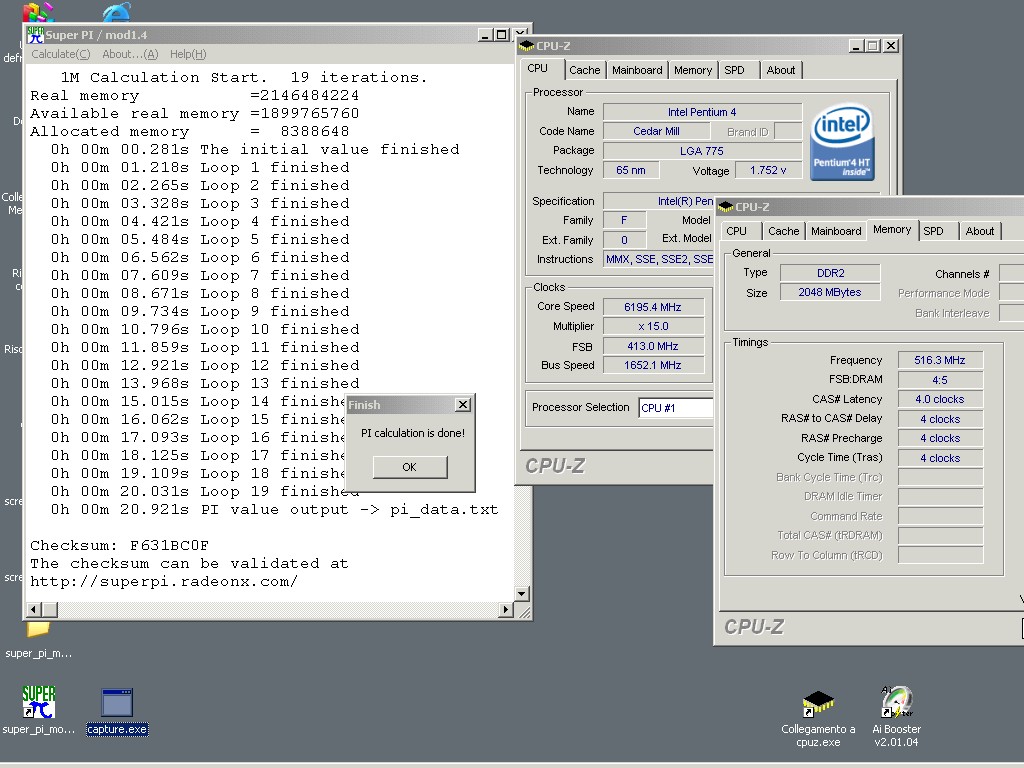Click Super PI horizontal scrollbar right arrow

coord(505,609)
